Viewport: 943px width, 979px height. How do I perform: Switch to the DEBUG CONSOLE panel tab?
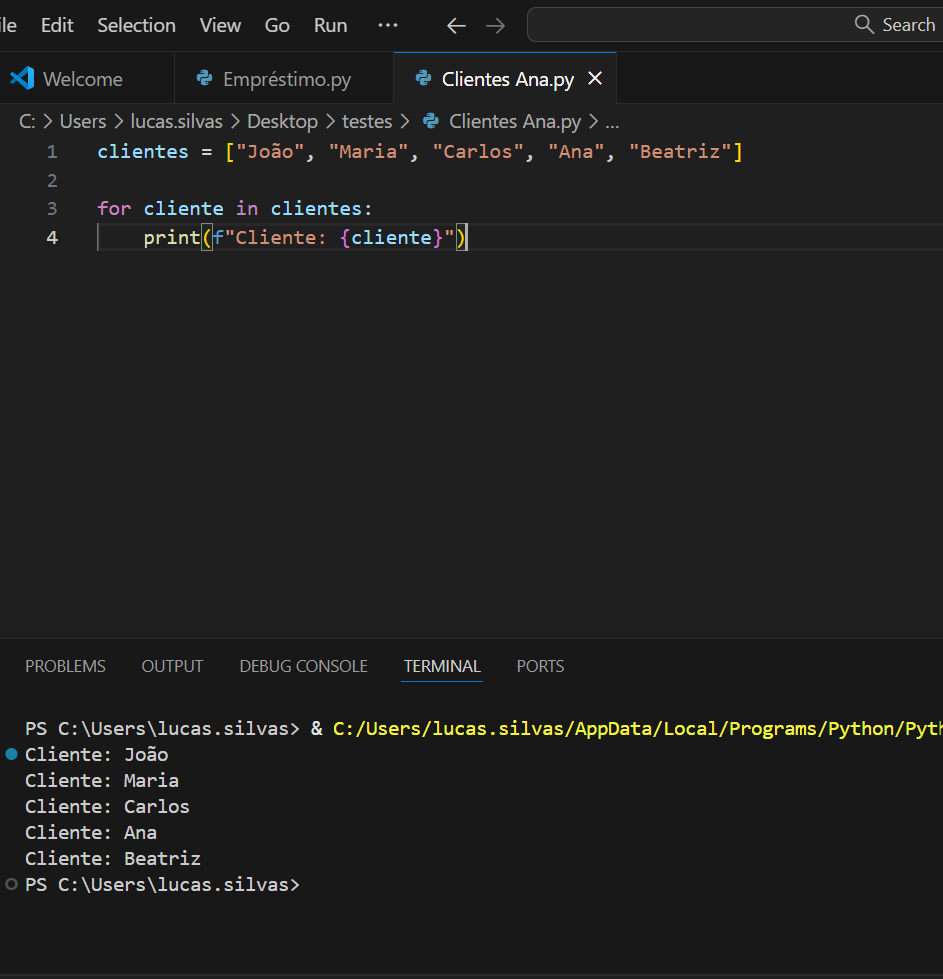click(303, 666)
